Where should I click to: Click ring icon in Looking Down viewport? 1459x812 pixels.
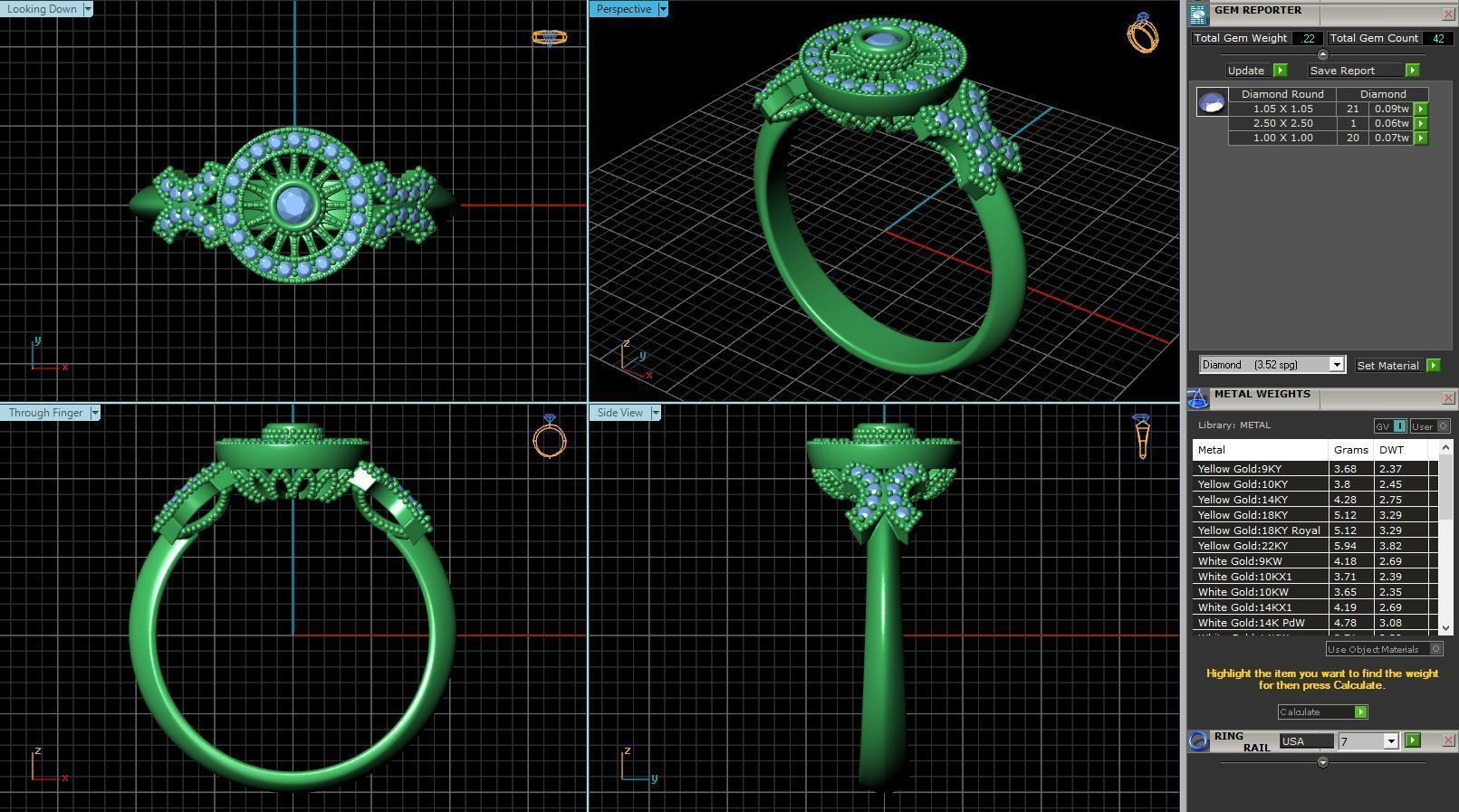(549, 37)
